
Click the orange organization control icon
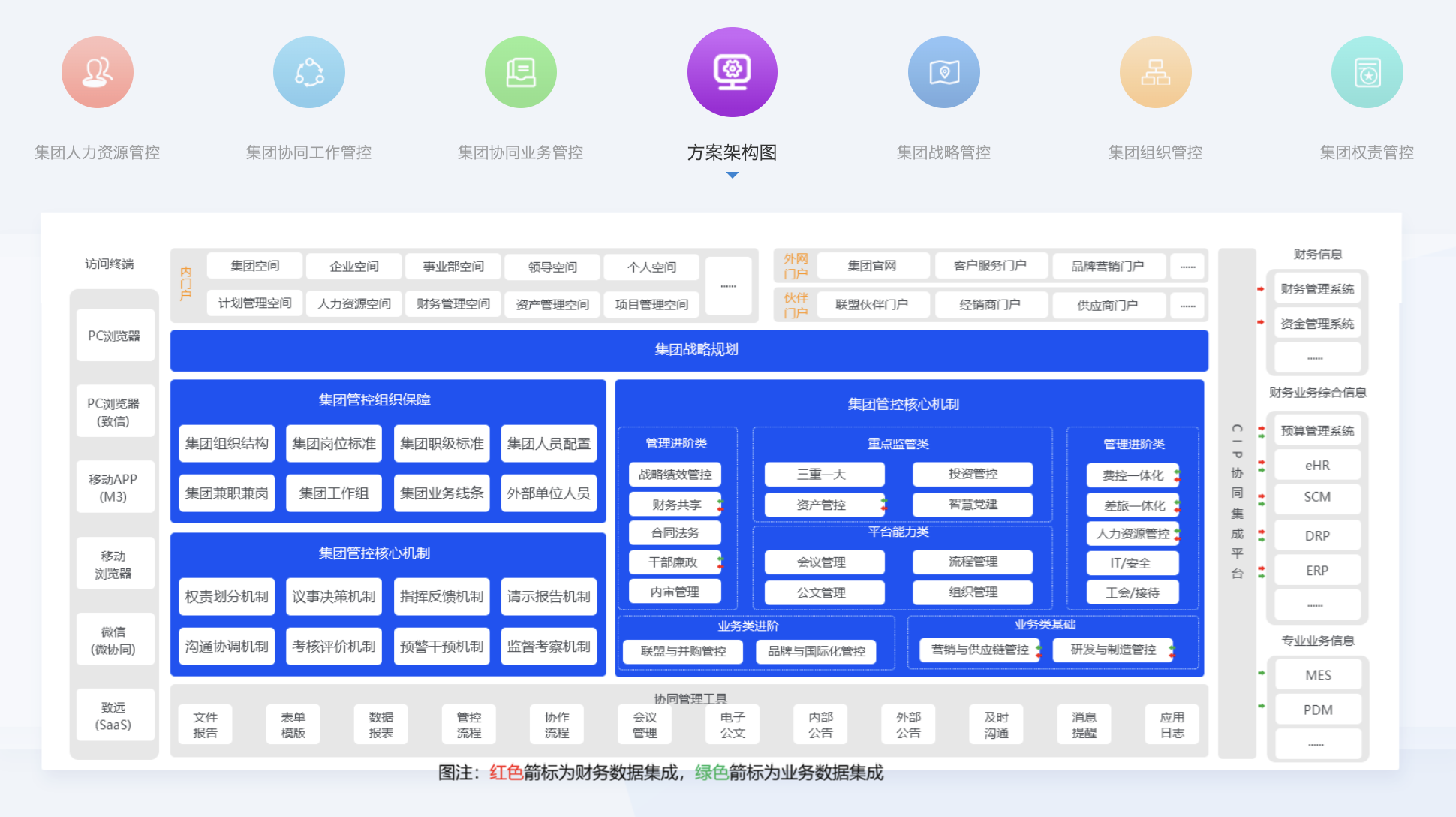[1156, 72]
